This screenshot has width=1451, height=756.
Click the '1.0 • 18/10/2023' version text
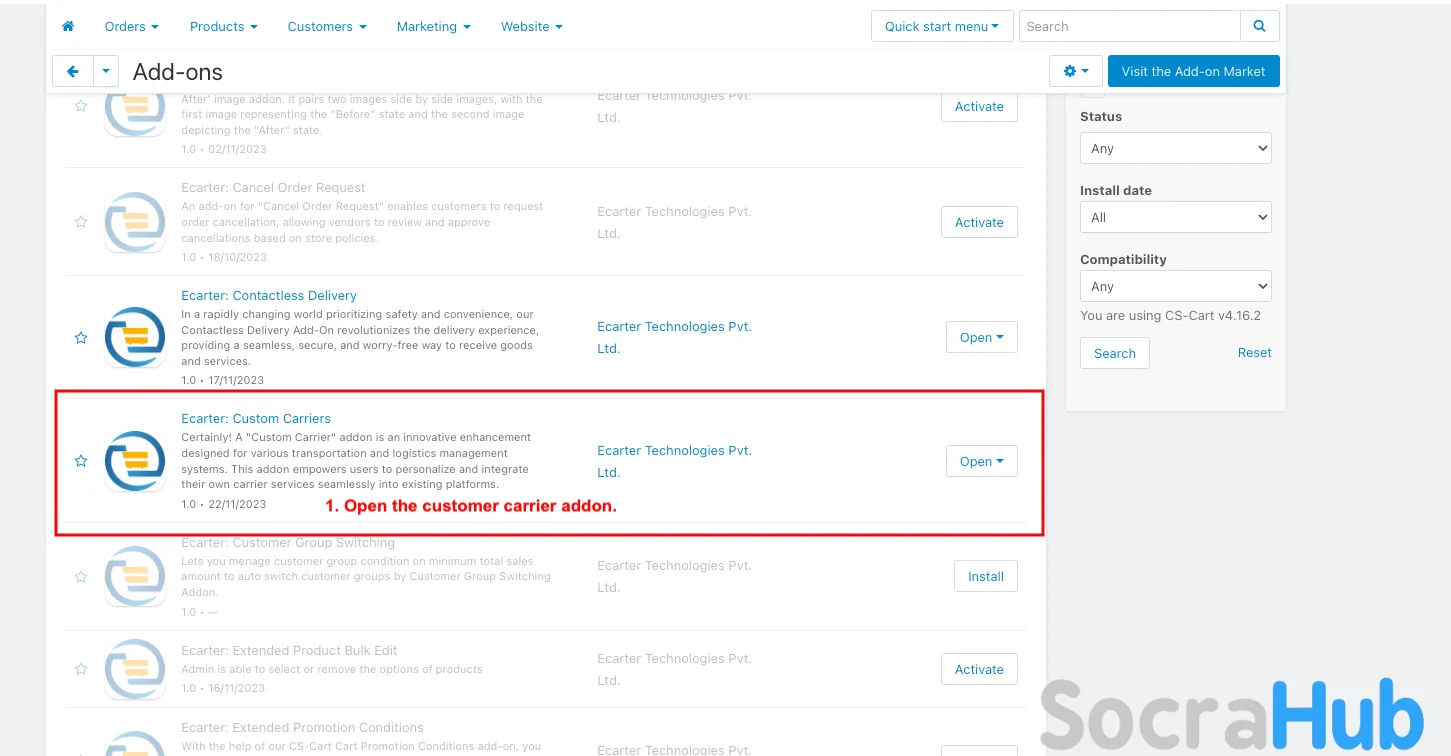(x=224, y=257)
